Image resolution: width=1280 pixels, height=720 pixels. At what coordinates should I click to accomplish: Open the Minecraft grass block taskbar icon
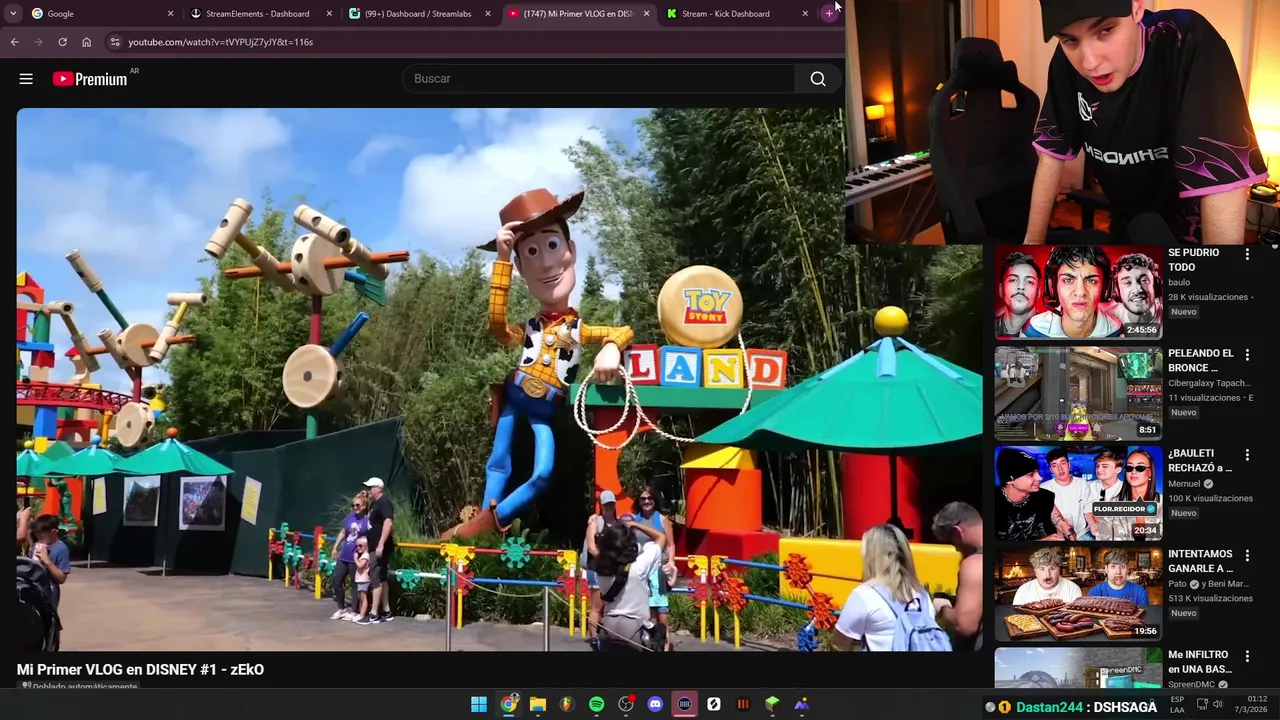[x=772, y=705]
